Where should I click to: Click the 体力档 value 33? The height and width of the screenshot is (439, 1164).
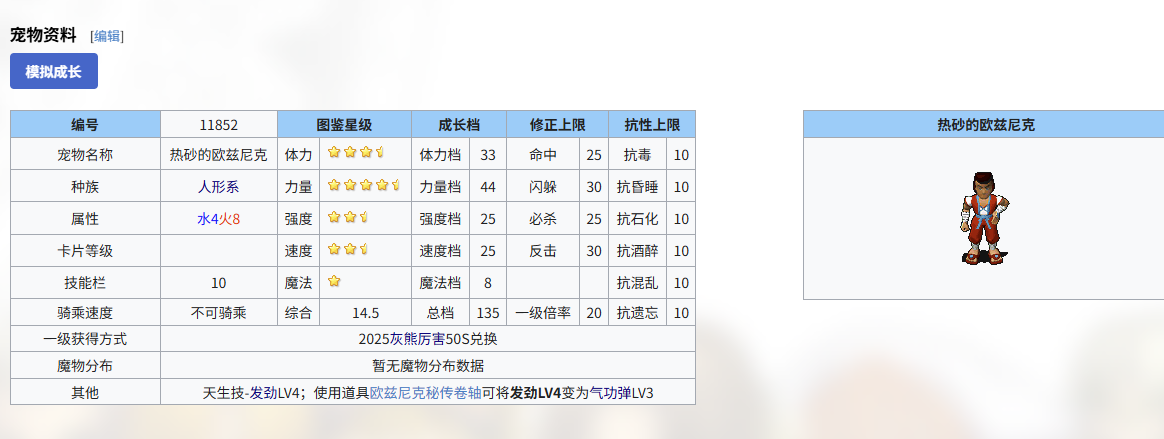tap(488, 155)
